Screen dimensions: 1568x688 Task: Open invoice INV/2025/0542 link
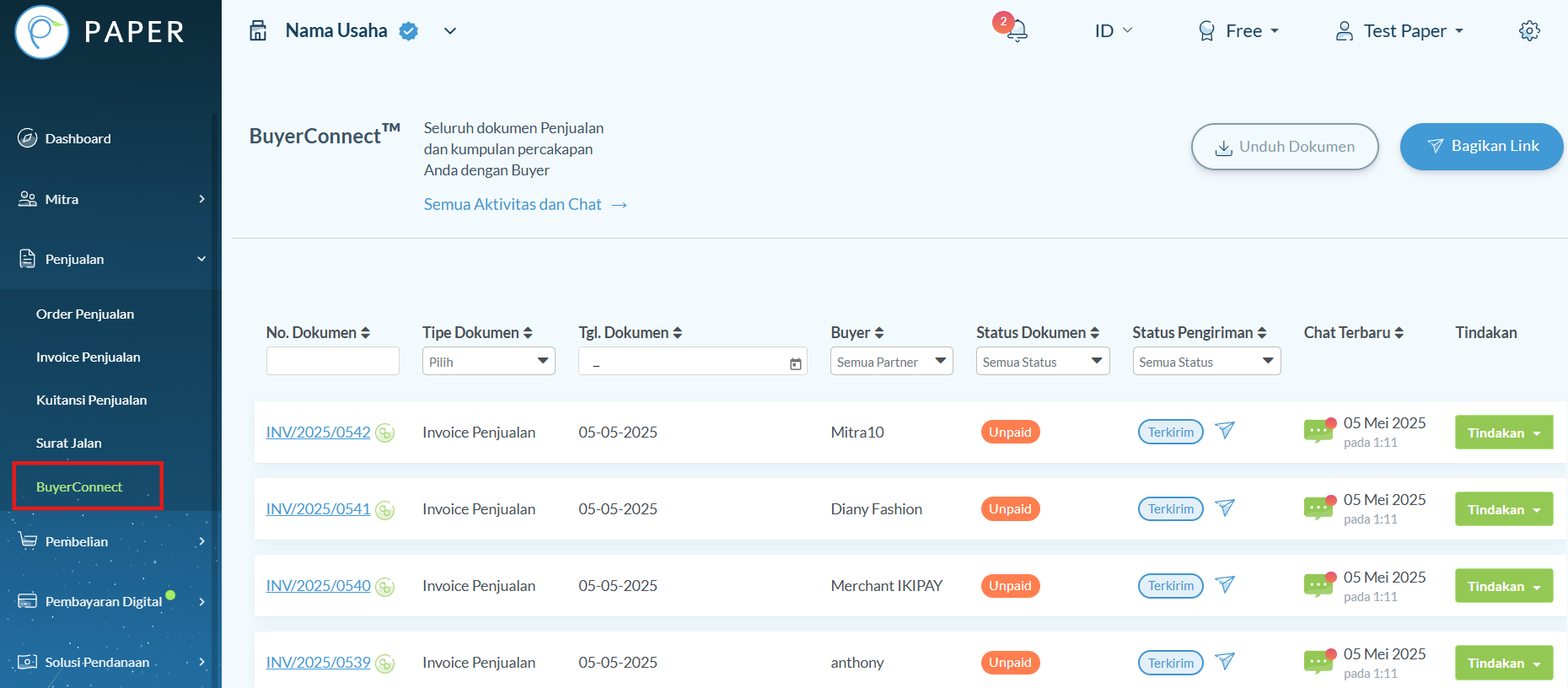(318, 433)
